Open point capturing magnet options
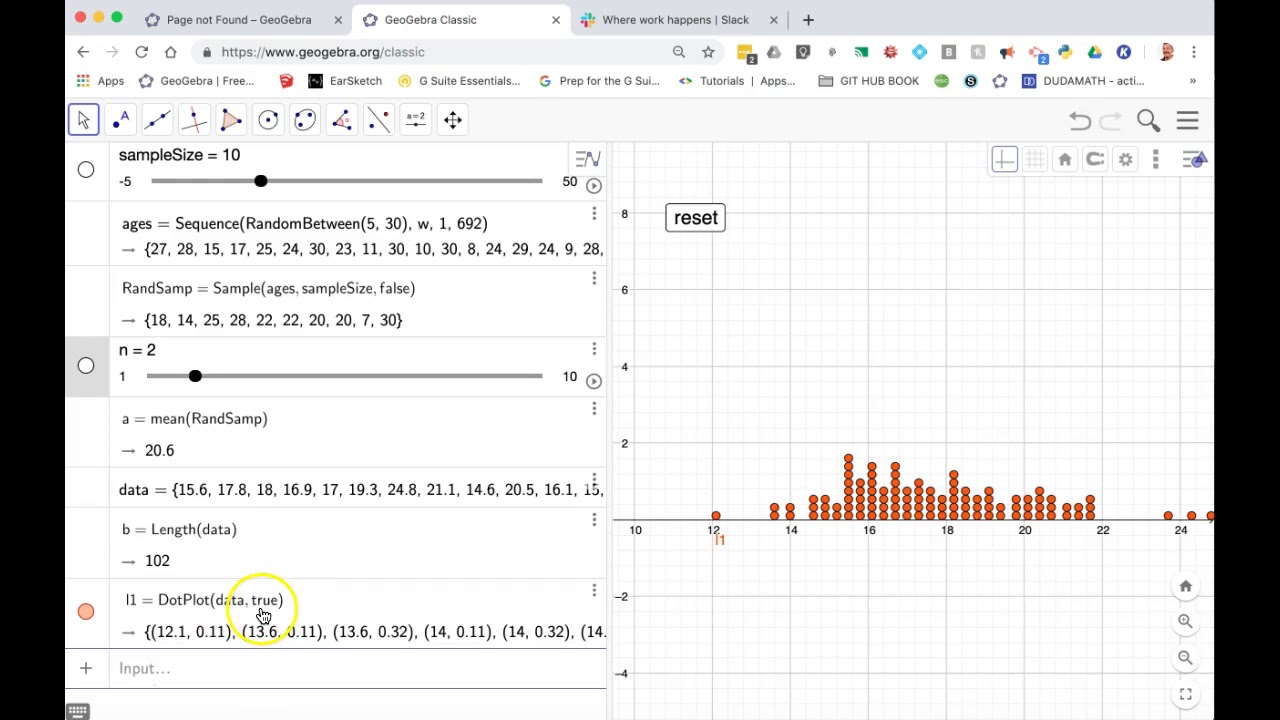The image size is (1280, 720). (x=1095, y=159)
